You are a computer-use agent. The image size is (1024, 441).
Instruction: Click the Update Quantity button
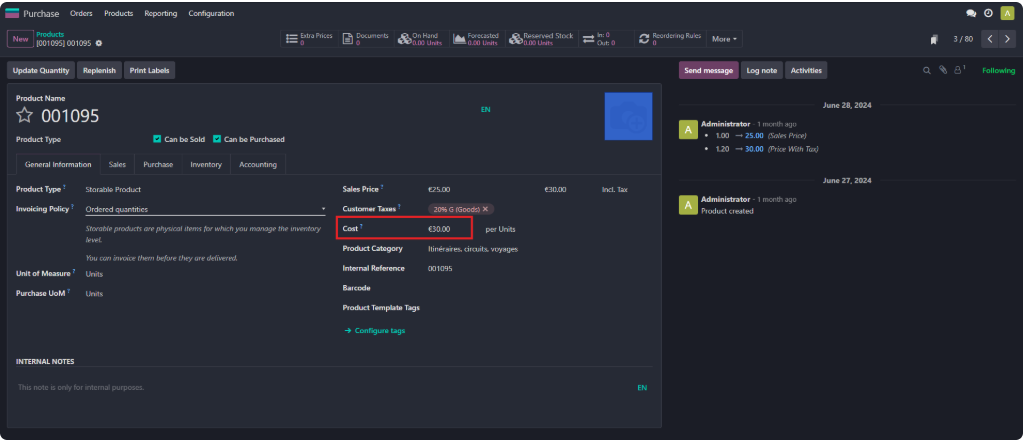(41, 70)
